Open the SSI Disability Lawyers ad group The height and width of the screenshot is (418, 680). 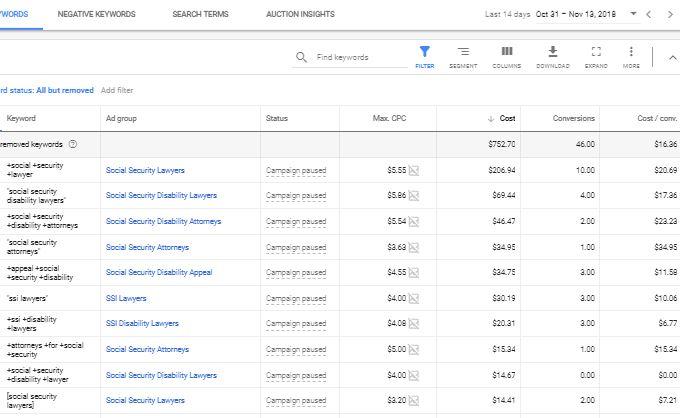click(x=142, y=323)
